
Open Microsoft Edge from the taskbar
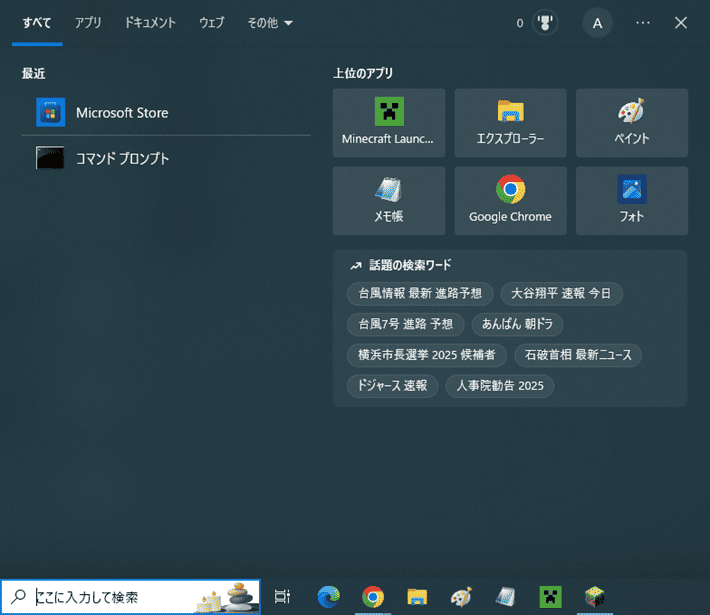tap(329, 597)
